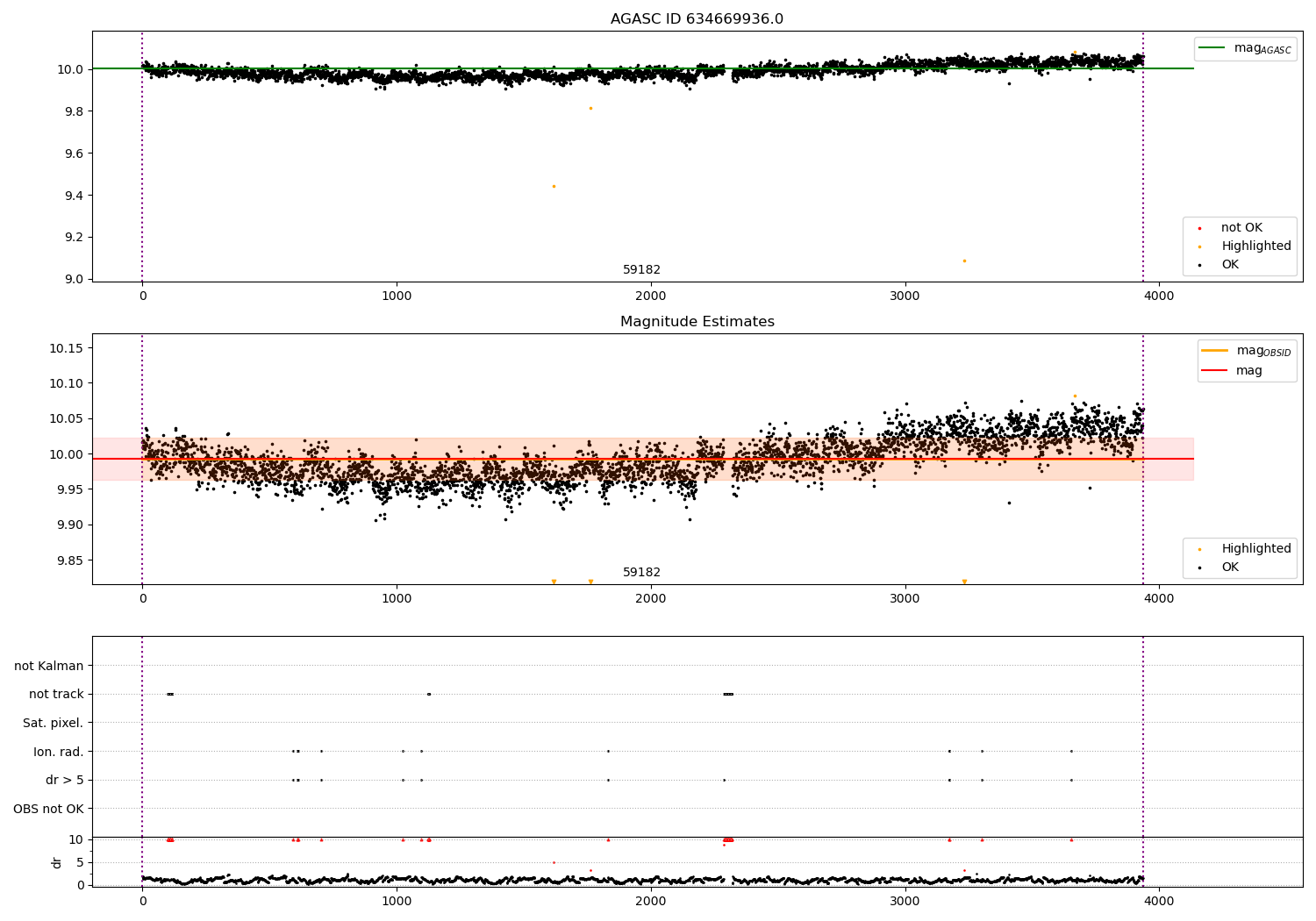The image size is (1316, 921).
Task: Click x-tick 2000 under the top plot
Action: tap(651, 296)
